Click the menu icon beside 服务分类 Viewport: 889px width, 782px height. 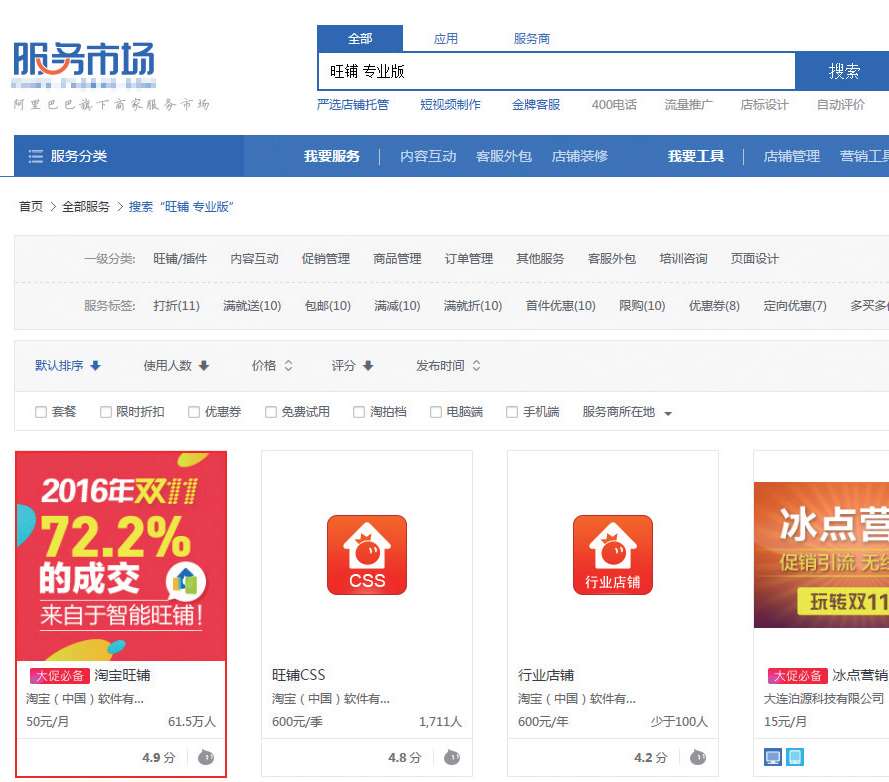[x=35, y=156]
